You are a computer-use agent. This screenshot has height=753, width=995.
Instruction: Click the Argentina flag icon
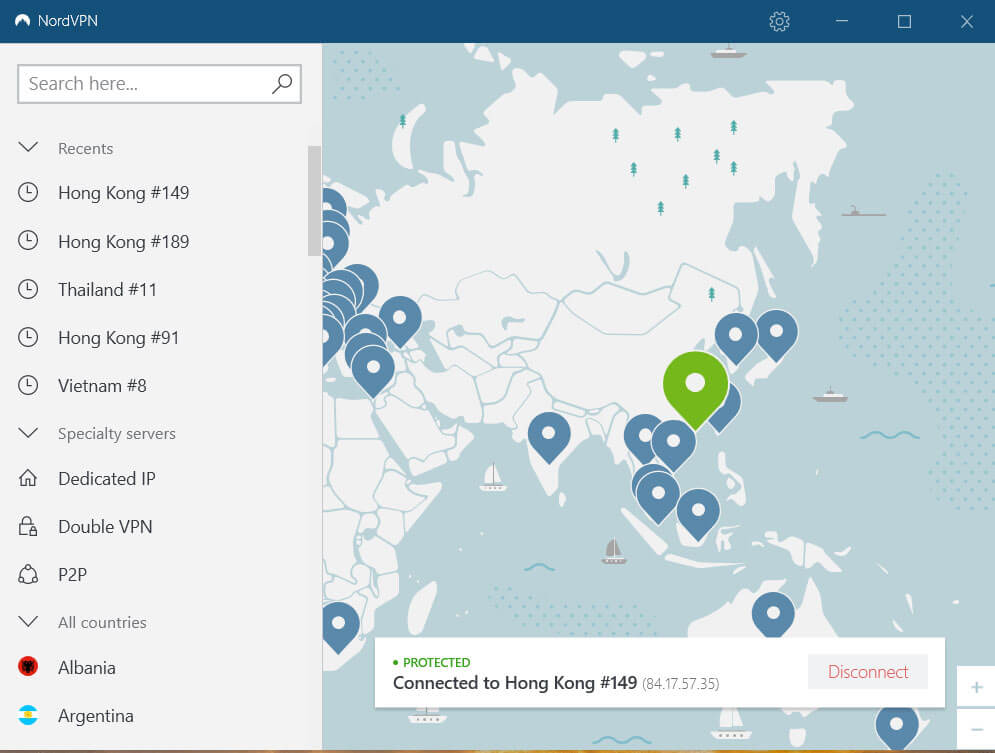coord(28,715)
